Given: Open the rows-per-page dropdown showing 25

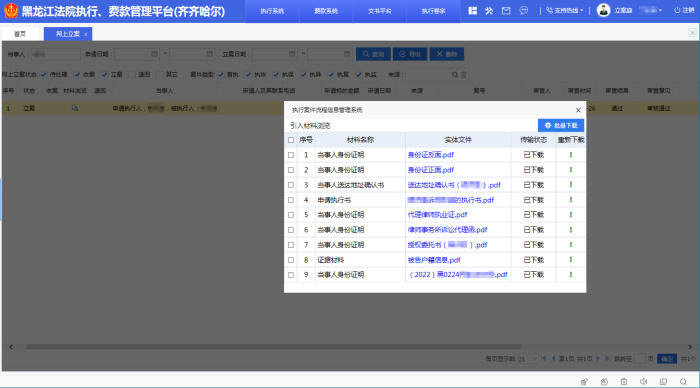Looking at the screenshot, I should point(527,359).
